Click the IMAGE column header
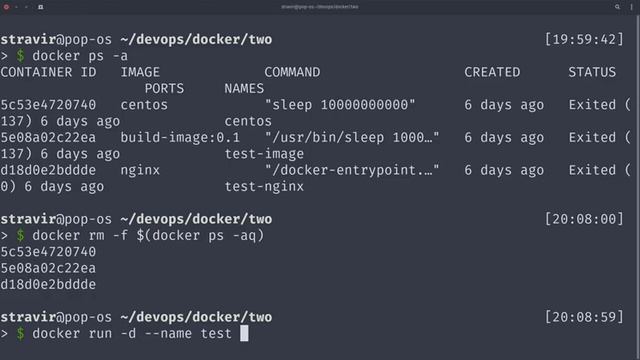 (140, 72)
